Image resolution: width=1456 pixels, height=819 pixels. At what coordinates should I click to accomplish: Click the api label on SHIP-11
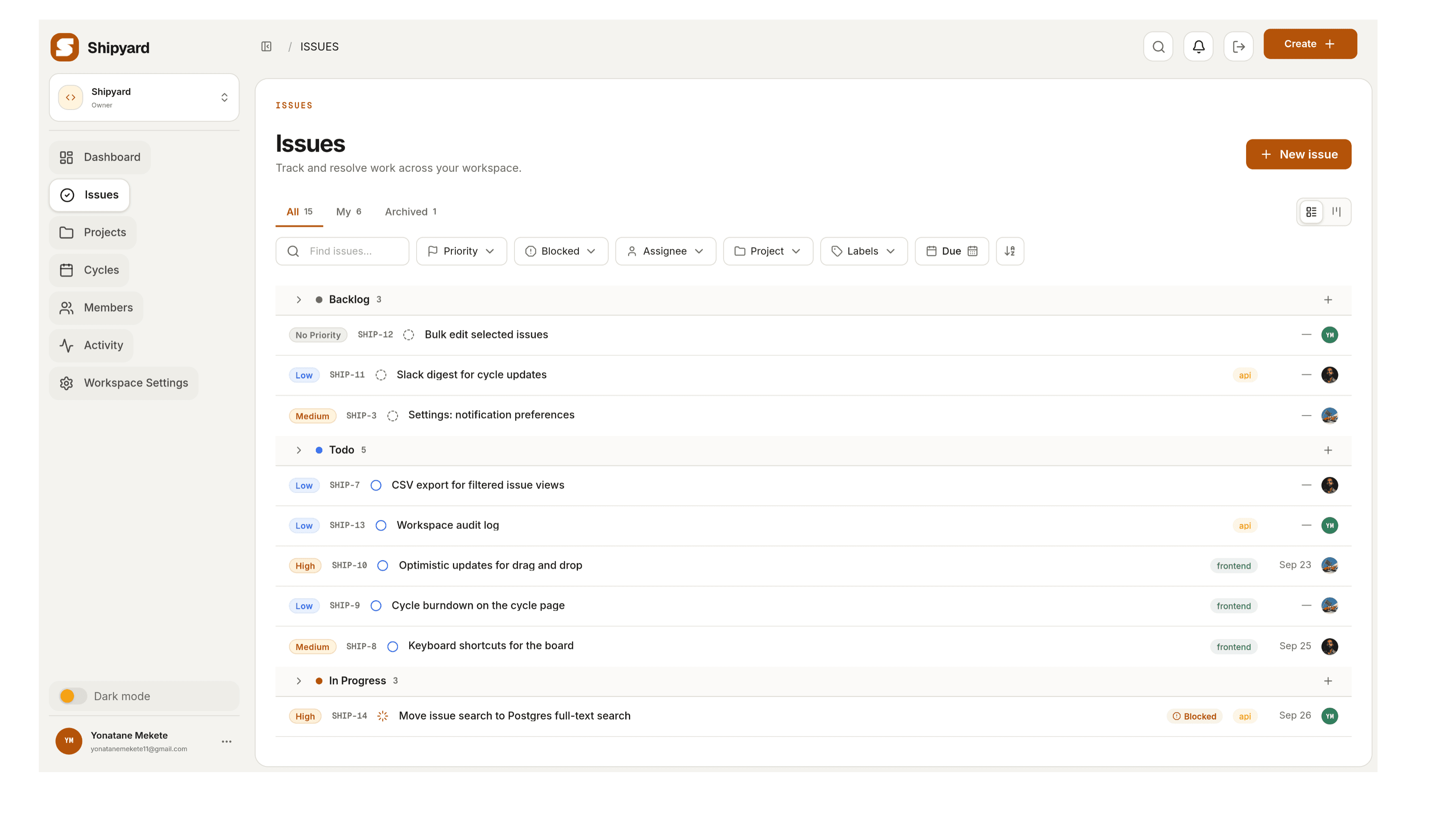1244,375
